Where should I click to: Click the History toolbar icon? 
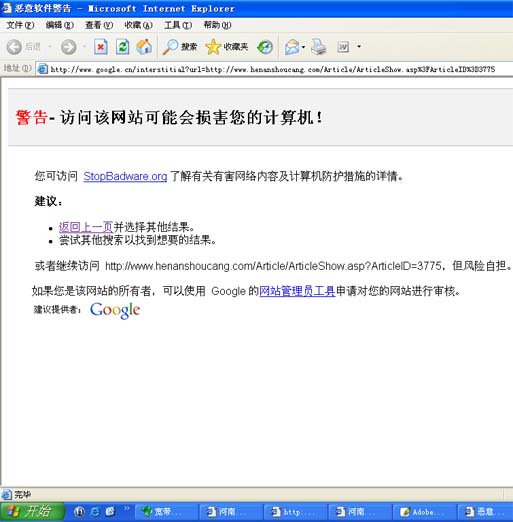[x=265, y=47]
